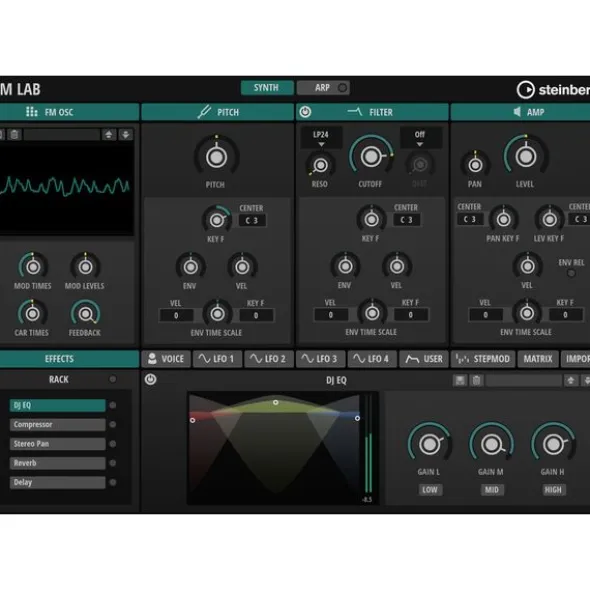Viewport: 590px width, 591px height.
Task: Click the low band handle in EQ graph
Action: click(193, 420)
